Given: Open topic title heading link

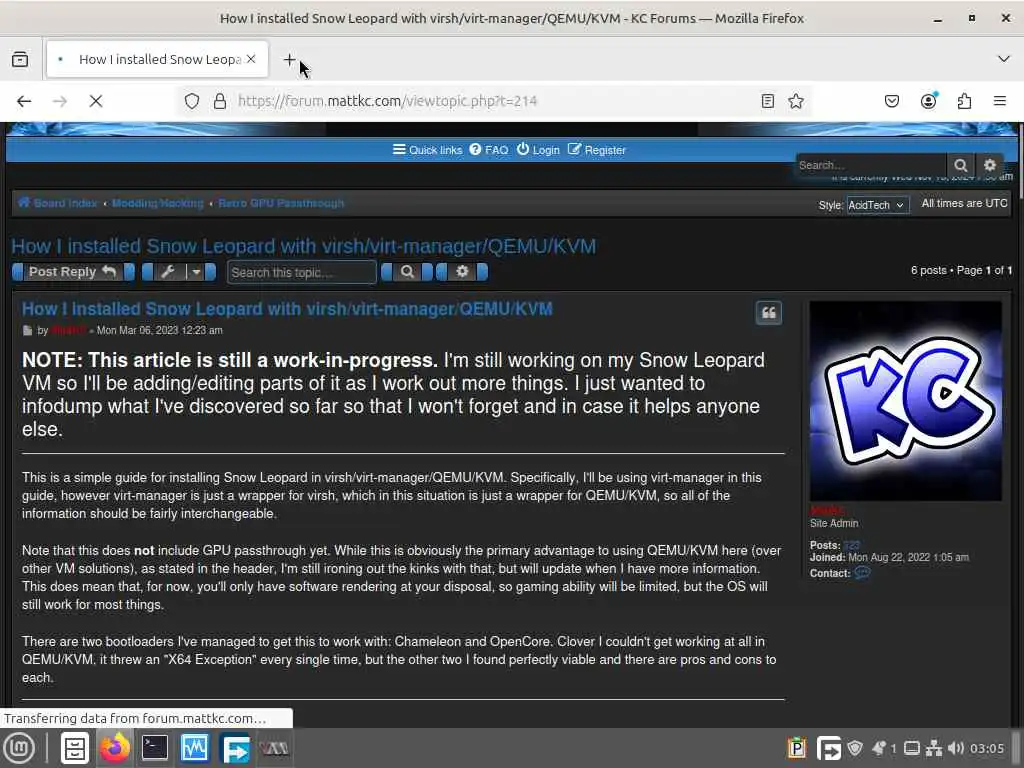Looking at the screenshot, I should pos(304,246).
